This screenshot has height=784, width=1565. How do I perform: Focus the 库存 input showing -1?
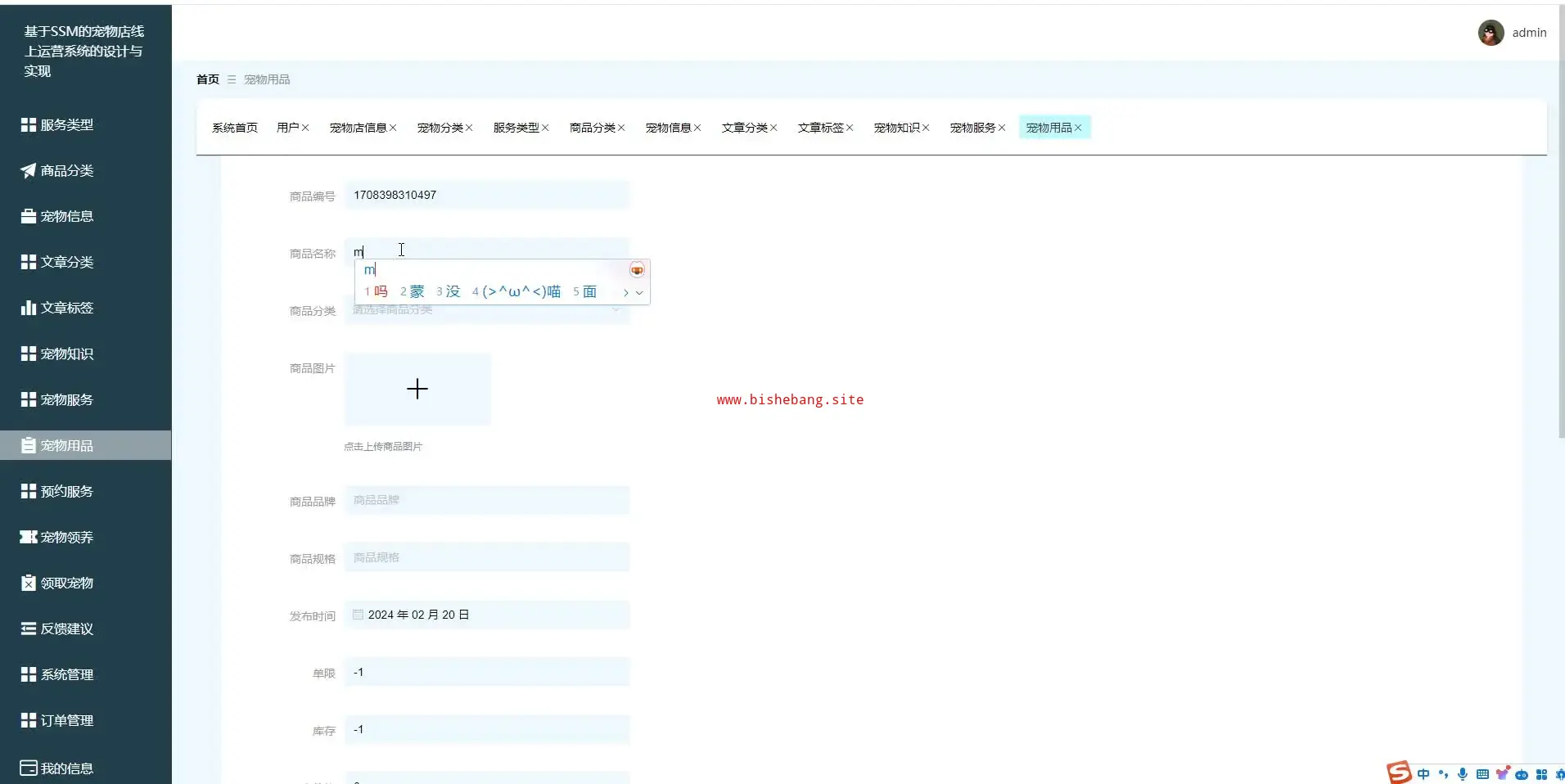487,729
